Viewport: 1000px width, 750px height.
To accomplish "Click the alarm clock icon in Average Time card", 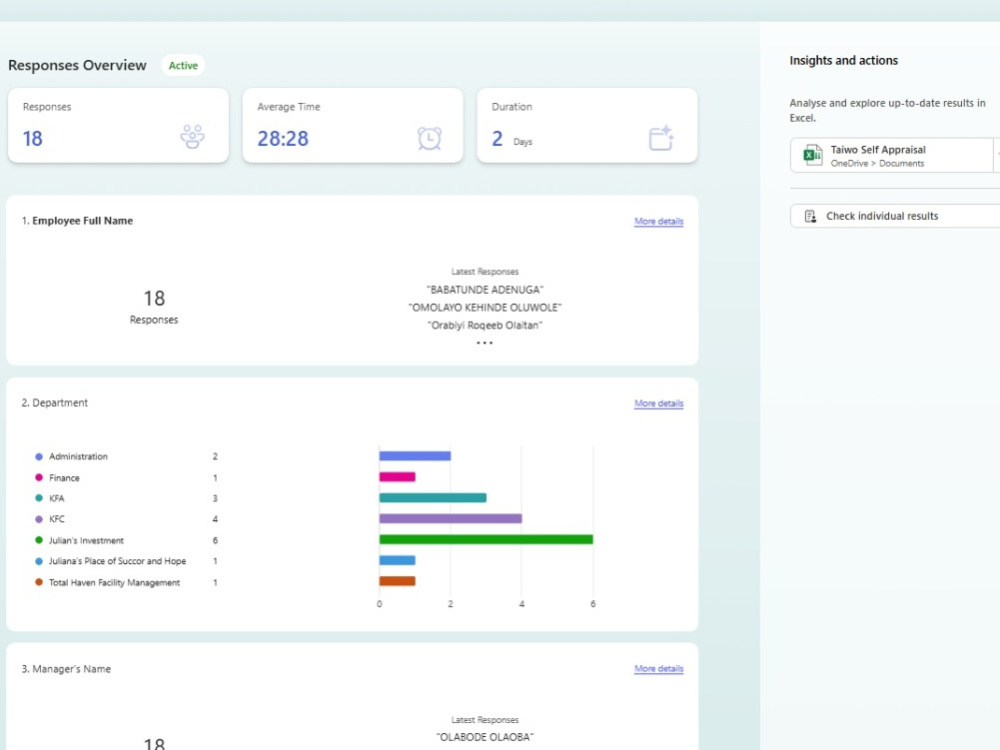I will point(429,138).
